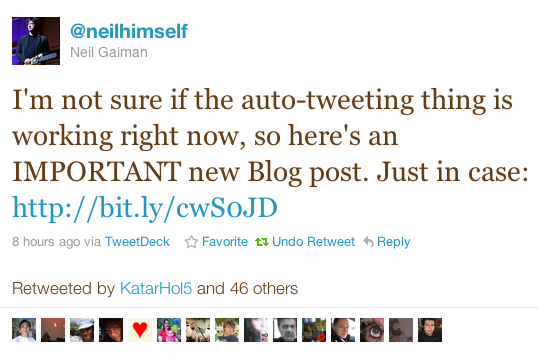Click the TweetDeck source link
Screen dimensions: 539x363
[137, 242]
